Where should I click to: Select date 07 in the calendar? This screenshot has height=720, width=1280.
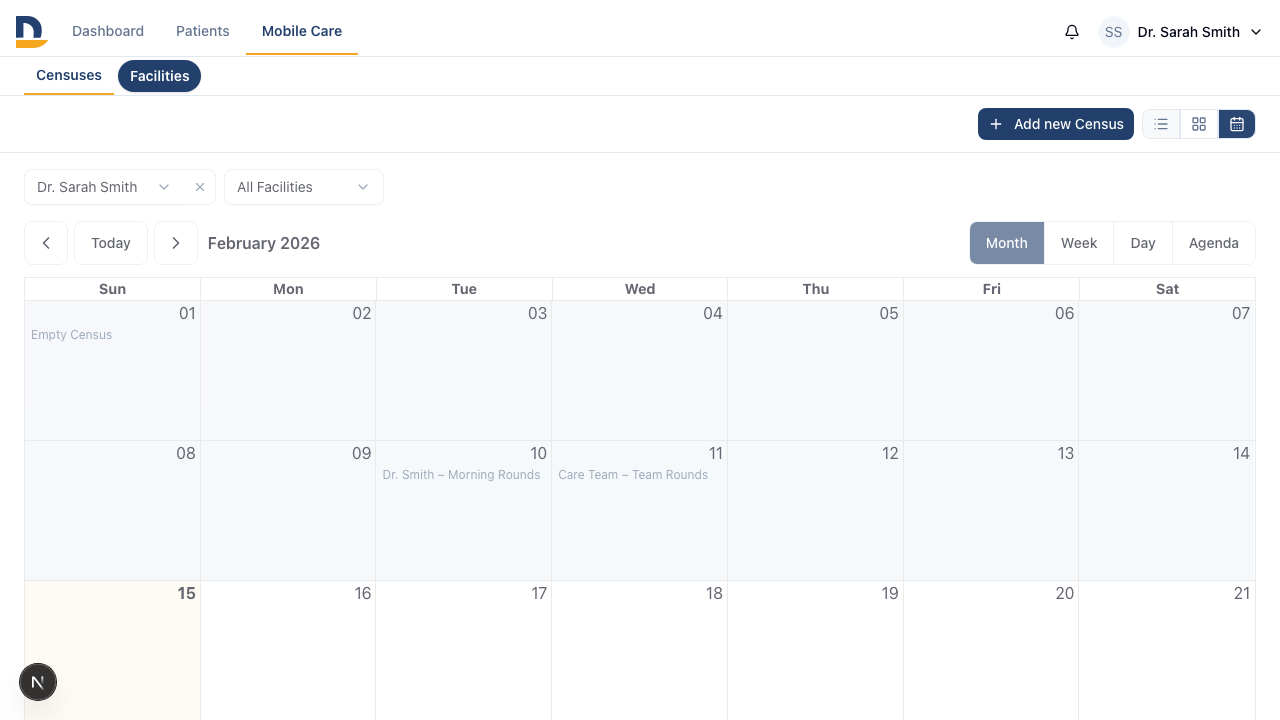1241,313
